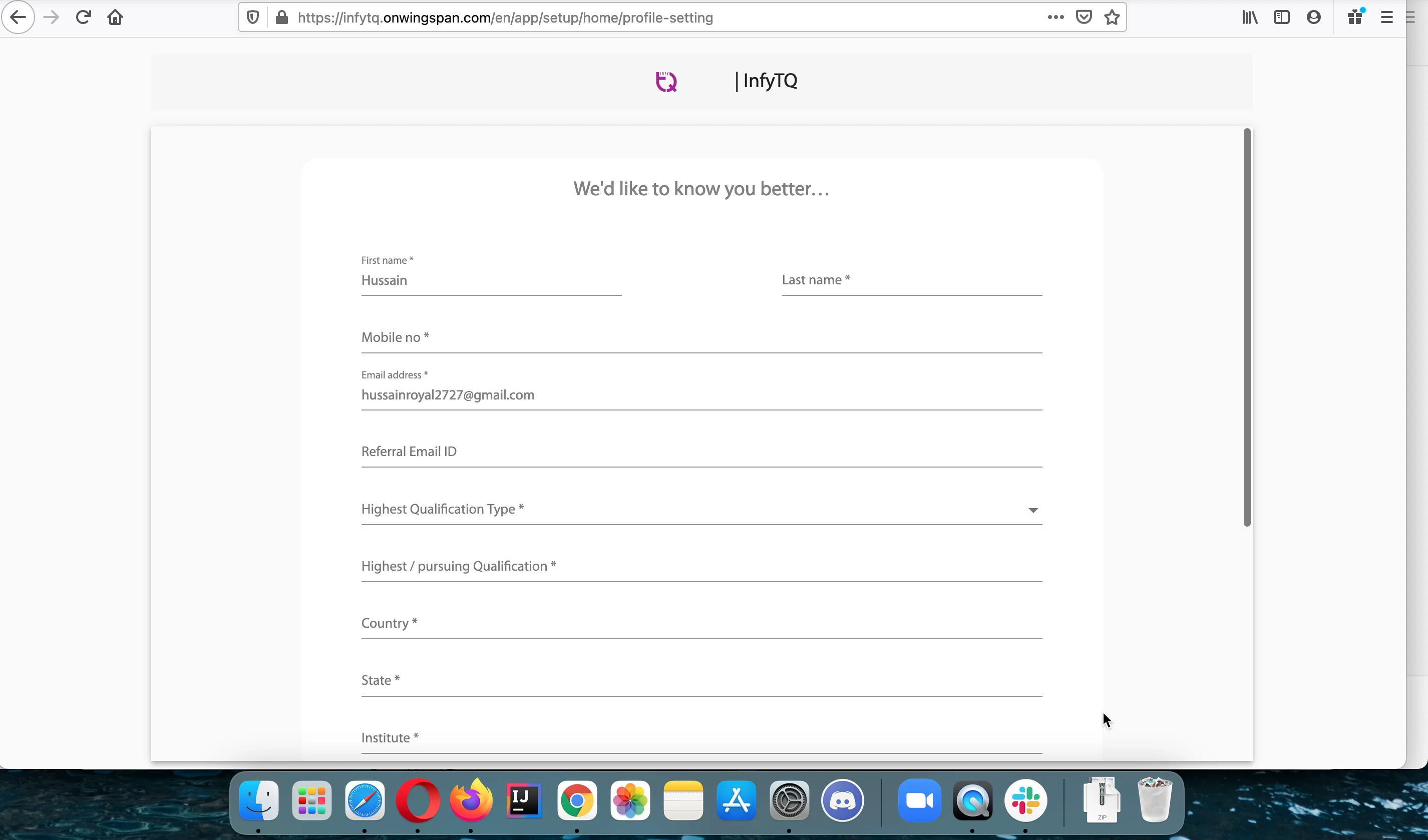Open Photos from the dock
The image size is (1428, 840).
coord(630,800)
